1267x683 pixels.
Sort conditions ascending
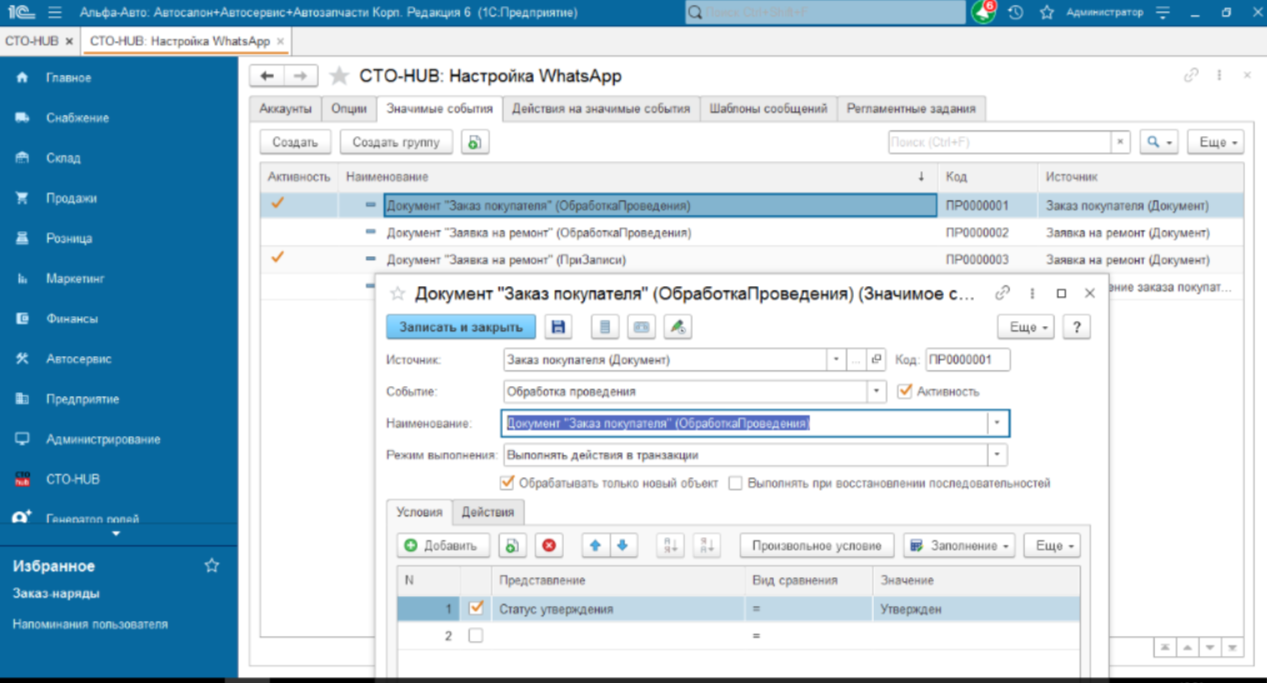[670, 545]
